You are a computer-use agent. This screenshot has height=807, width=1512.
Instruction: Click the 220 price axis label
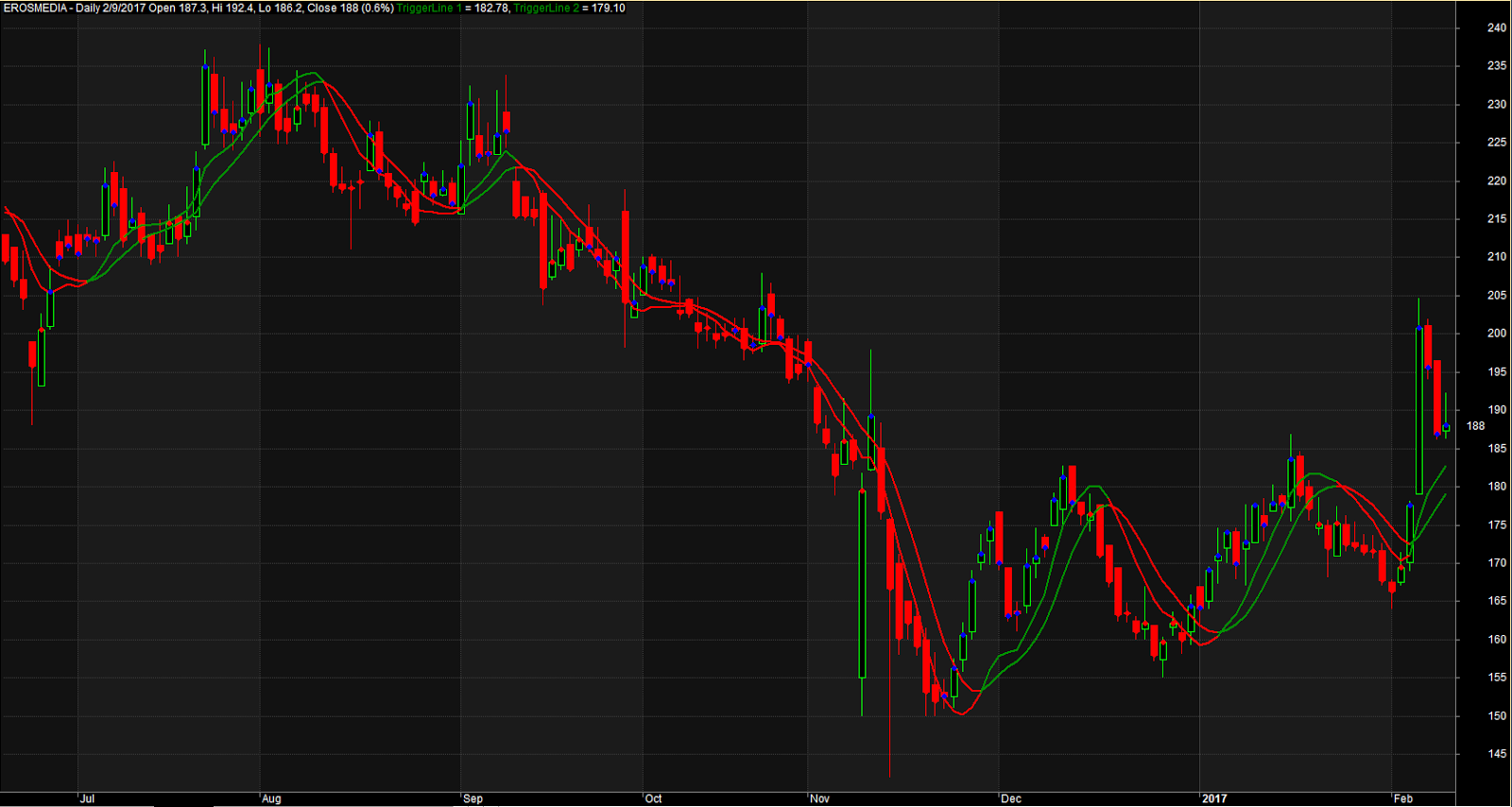coord(1497,181)
